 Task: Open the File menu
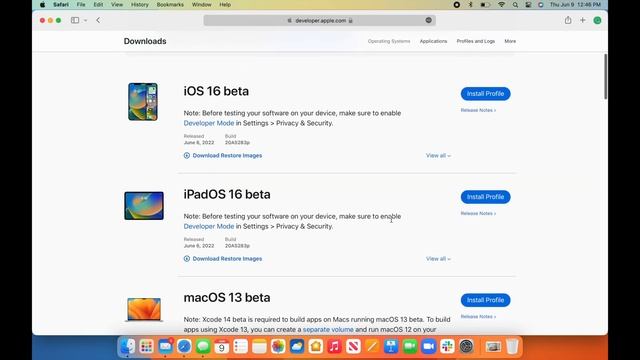point(81,4)
